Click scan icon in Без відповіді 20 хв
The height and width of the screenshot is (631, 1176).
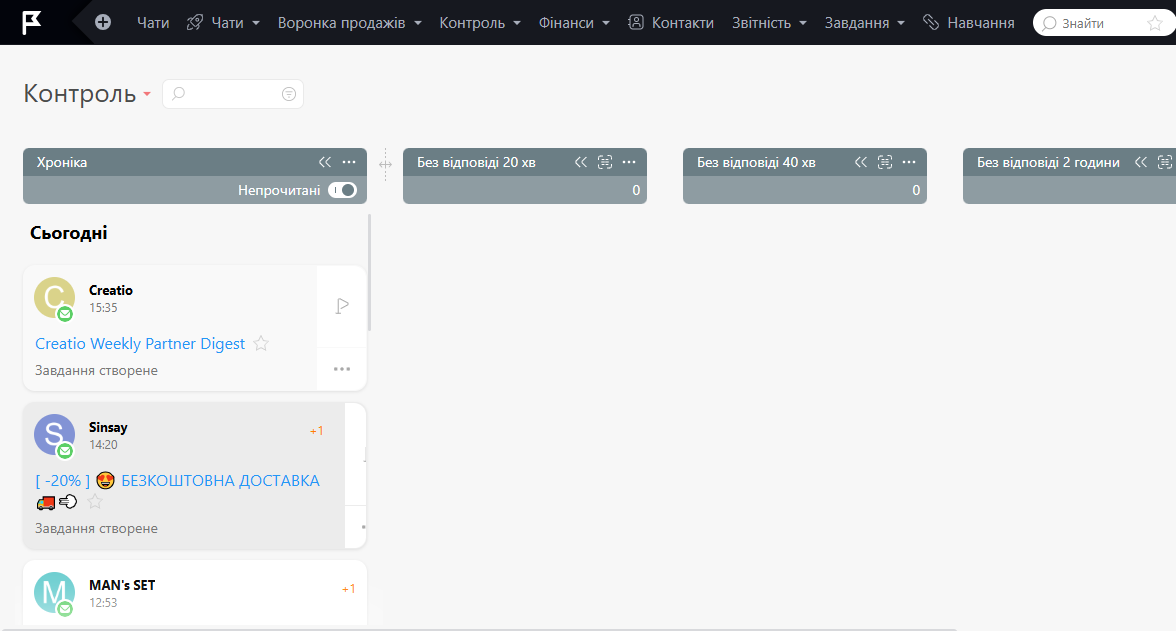(605, 162)
